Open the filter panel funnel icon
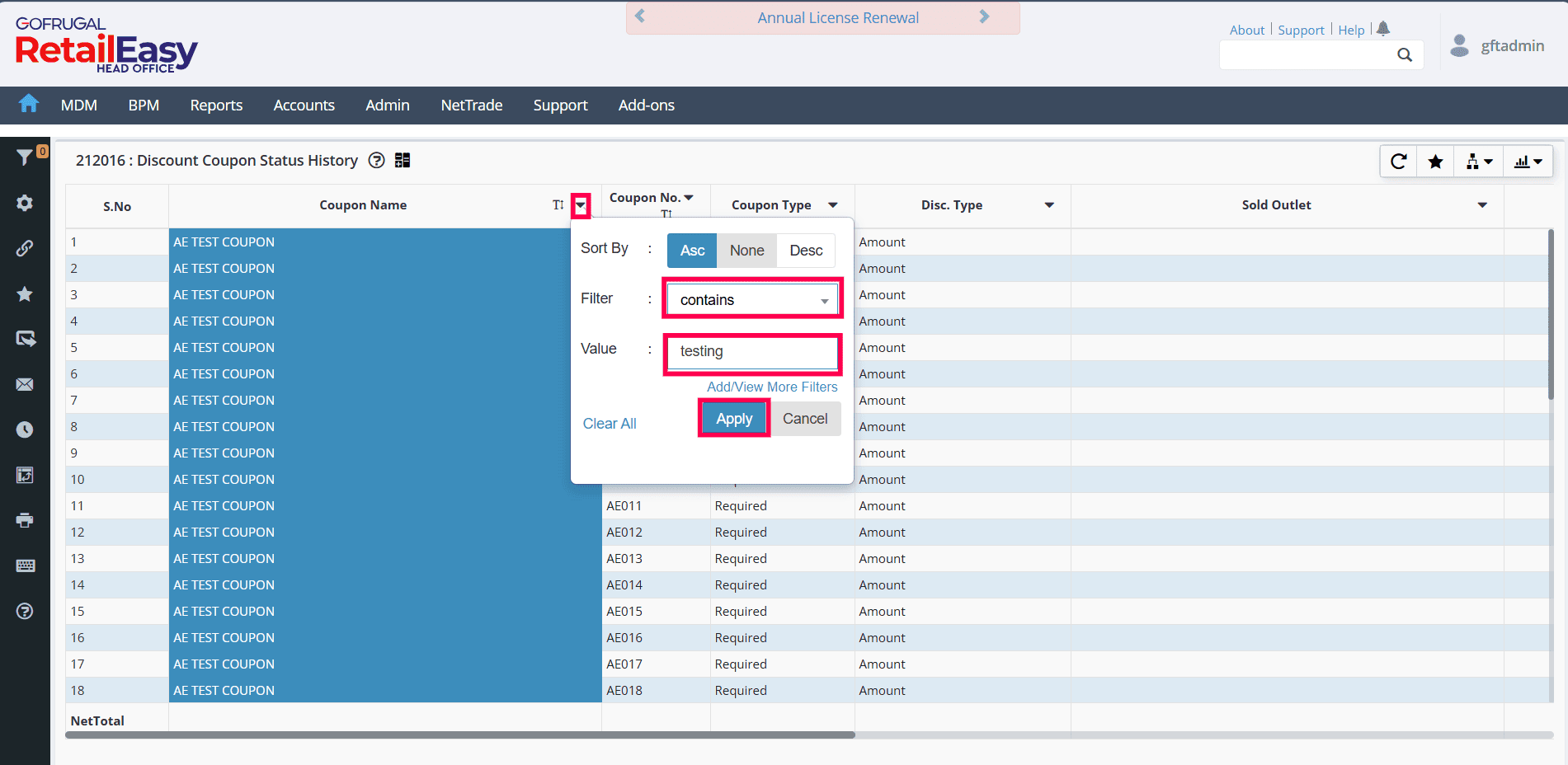 [25, 157]
